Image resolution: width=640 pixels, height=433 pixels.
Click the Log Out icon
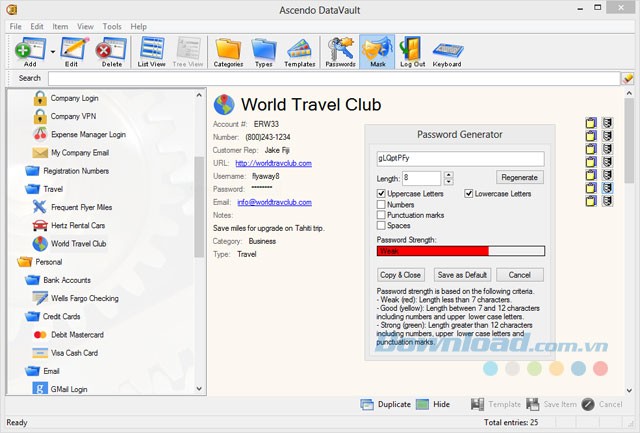[x=411, y=47]
